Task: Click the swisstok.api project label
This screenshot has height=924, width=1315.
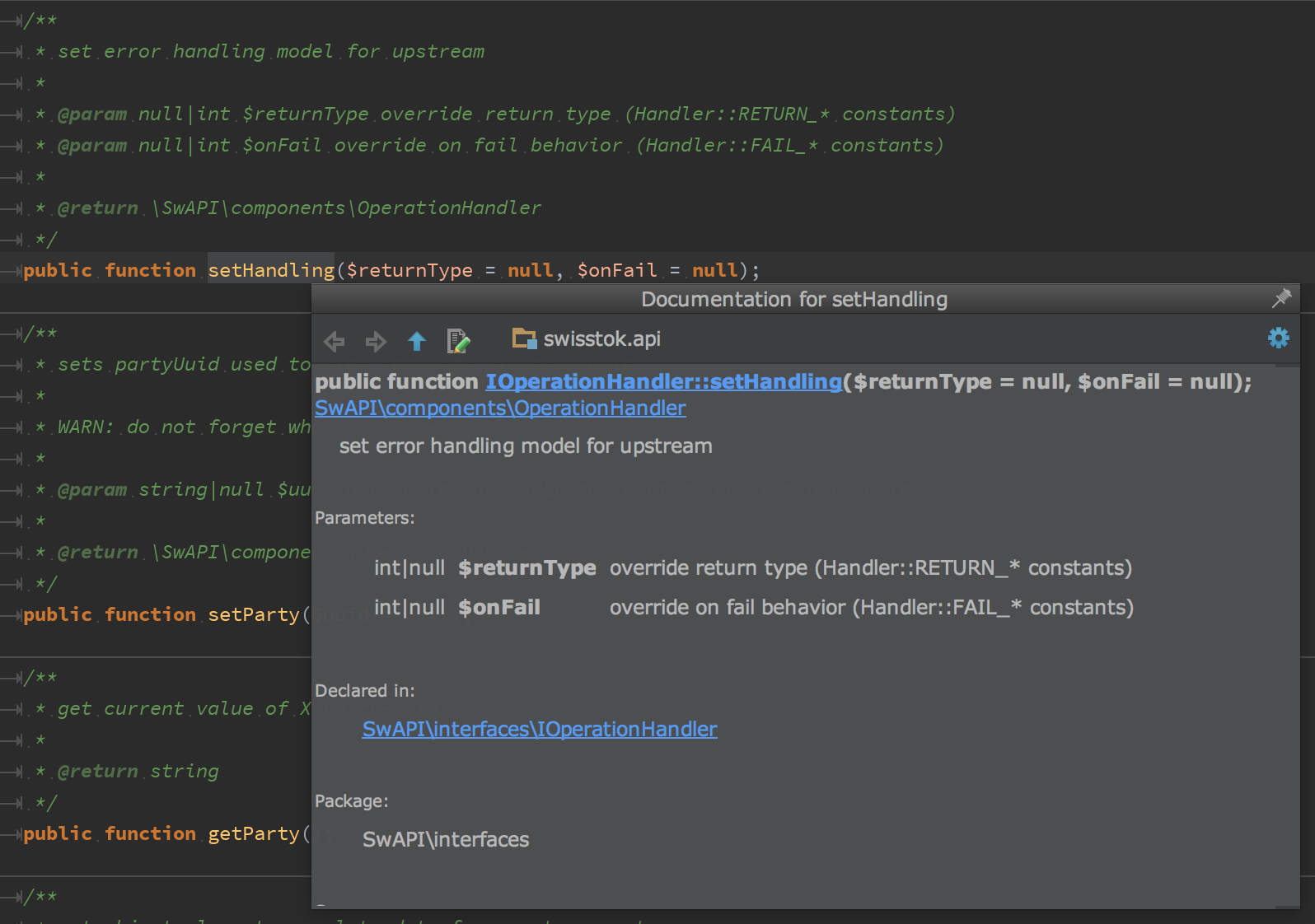Action: 602,339
